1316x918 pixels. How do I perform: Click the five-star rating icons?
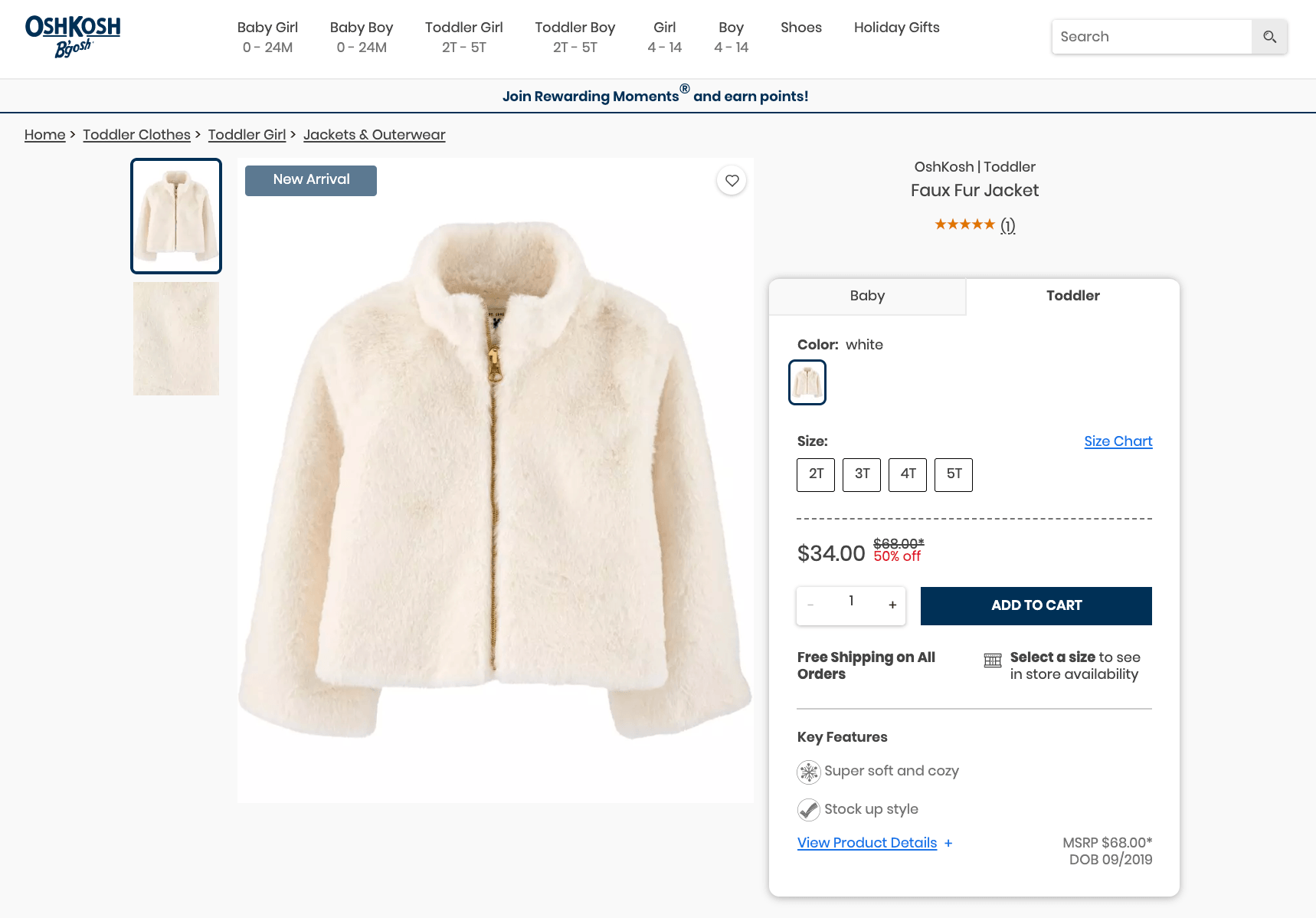pyautogui.click(x=964, y=225)
